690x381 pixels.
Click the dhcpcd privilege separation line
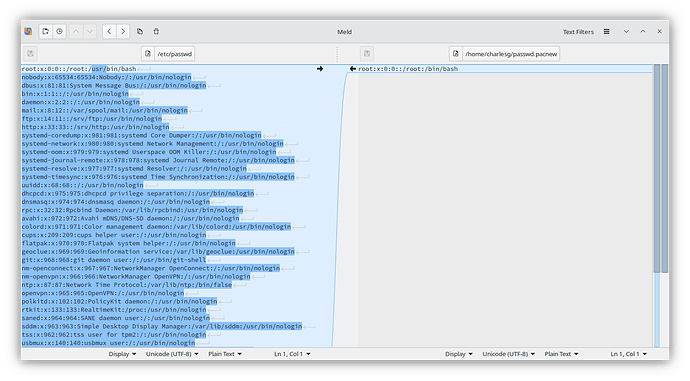pos(138,194)
